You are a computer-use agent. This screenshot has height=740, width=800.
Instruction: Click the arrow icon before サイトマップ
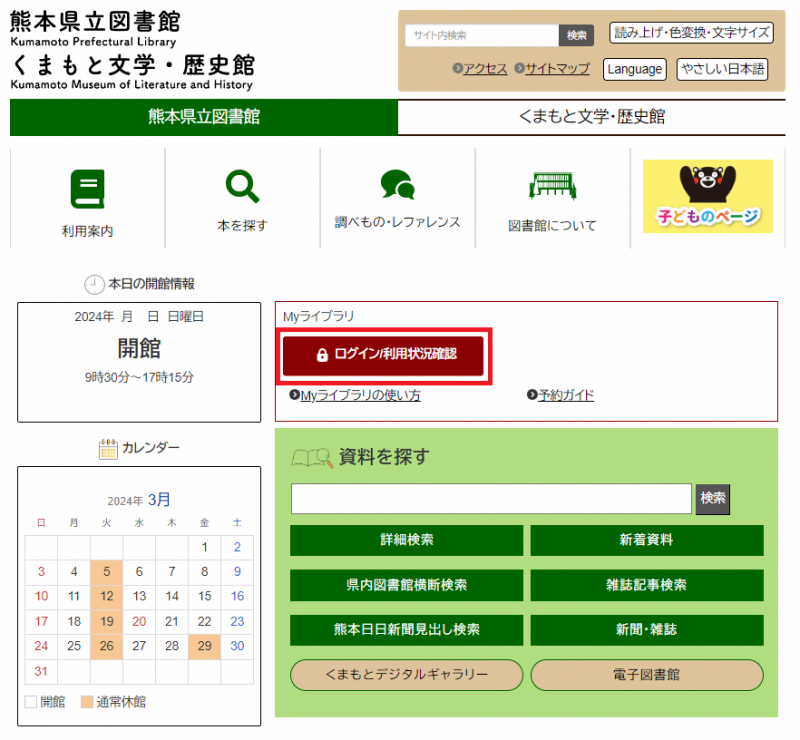click(519, 68)
